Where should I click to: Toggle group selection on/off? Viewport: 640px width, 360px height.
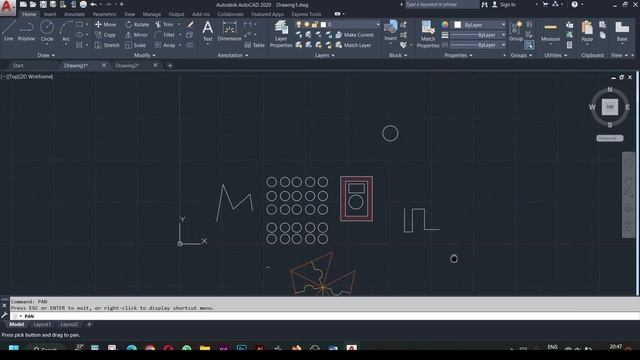click(x=529, y=45)
